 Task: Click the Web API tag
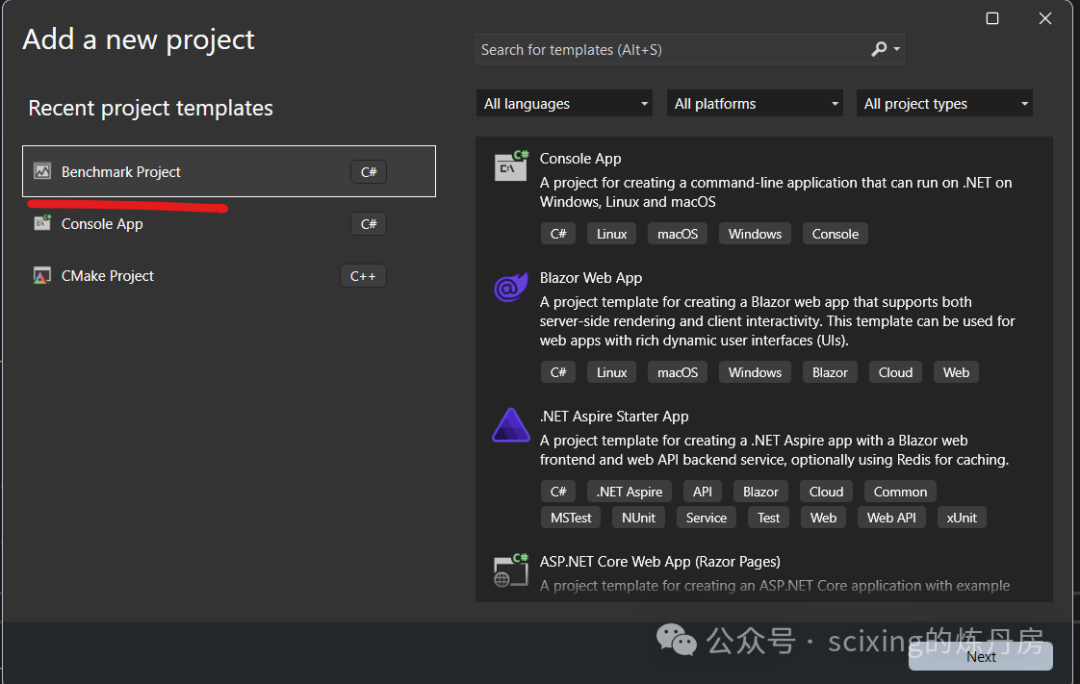click(891, 517)
